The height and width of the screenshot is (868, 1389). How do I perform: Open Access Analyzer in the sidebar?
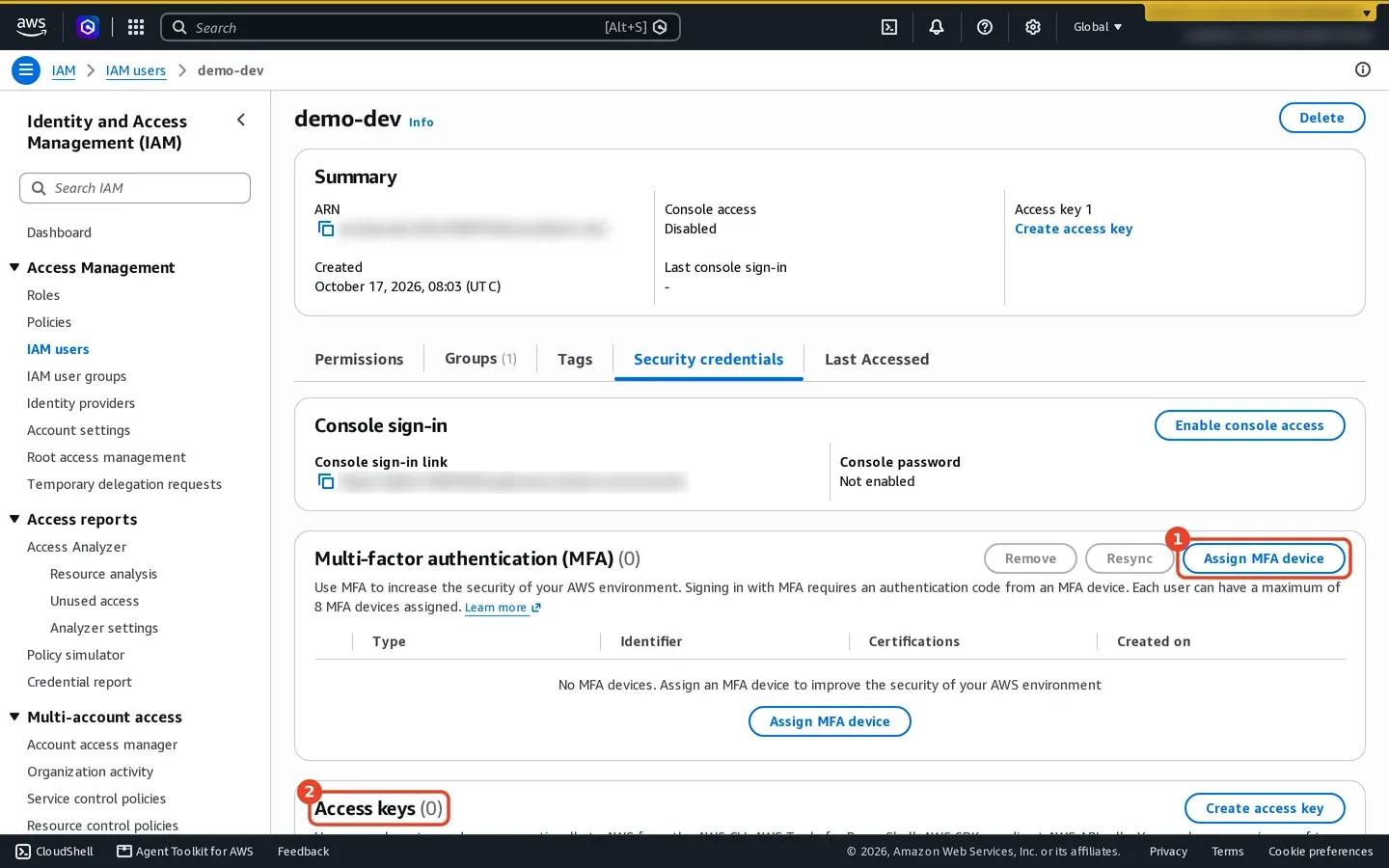(76, 547)
